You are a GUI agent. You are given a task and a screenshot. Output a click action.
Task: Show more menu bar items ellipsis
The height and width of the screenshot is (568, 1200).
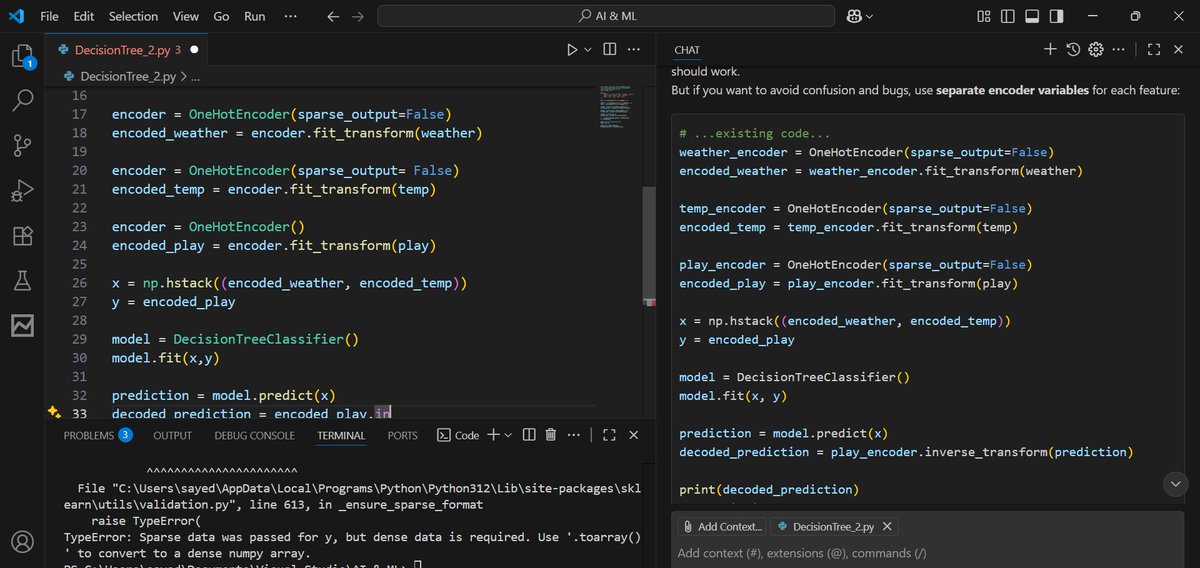point(291,17)
